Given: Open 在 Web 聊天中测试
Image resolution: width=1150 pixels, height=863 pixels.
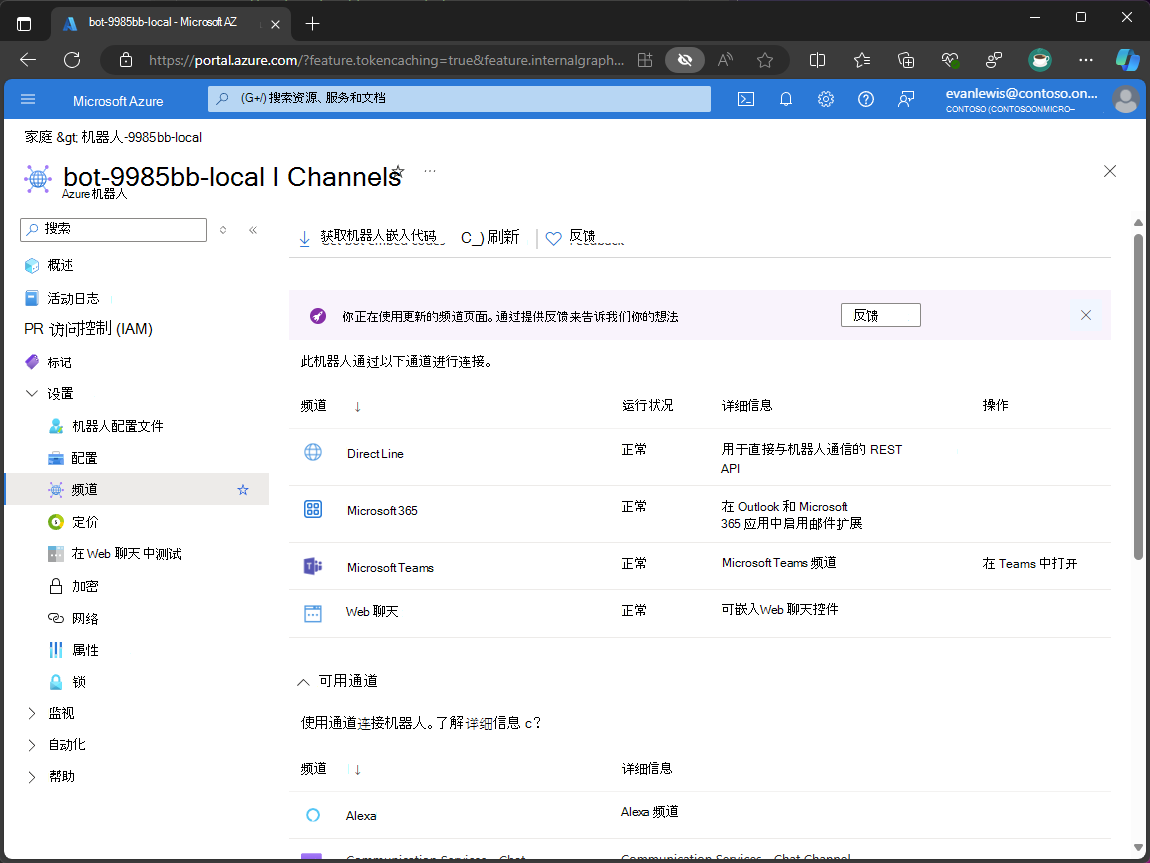Looking at the screenshot, I should (x=126, y=554).
